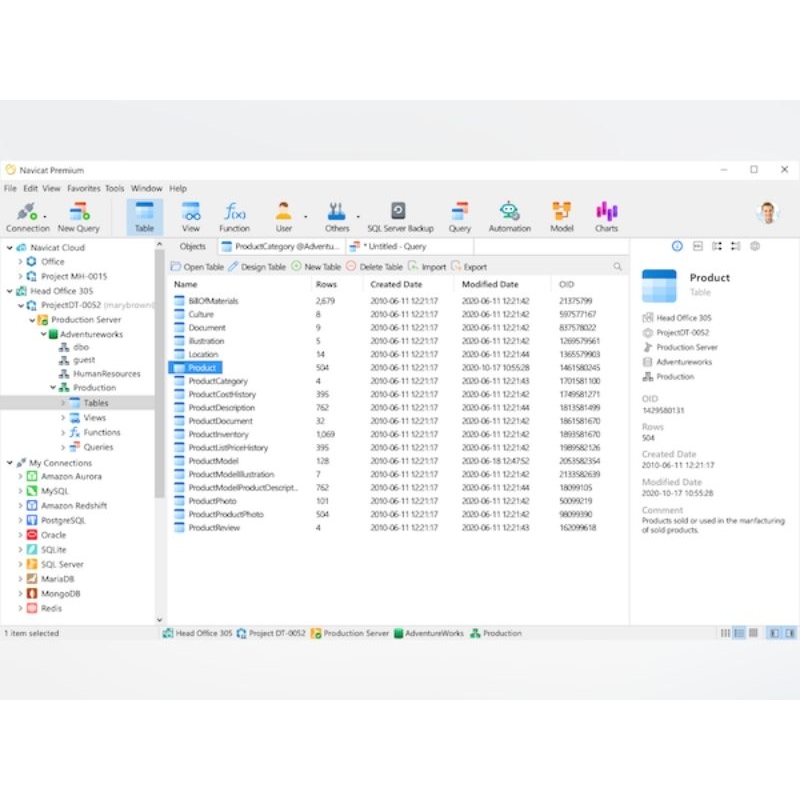Open the View objects icon
This screenshot has width=800, height=800.
(x=191, y=217)
